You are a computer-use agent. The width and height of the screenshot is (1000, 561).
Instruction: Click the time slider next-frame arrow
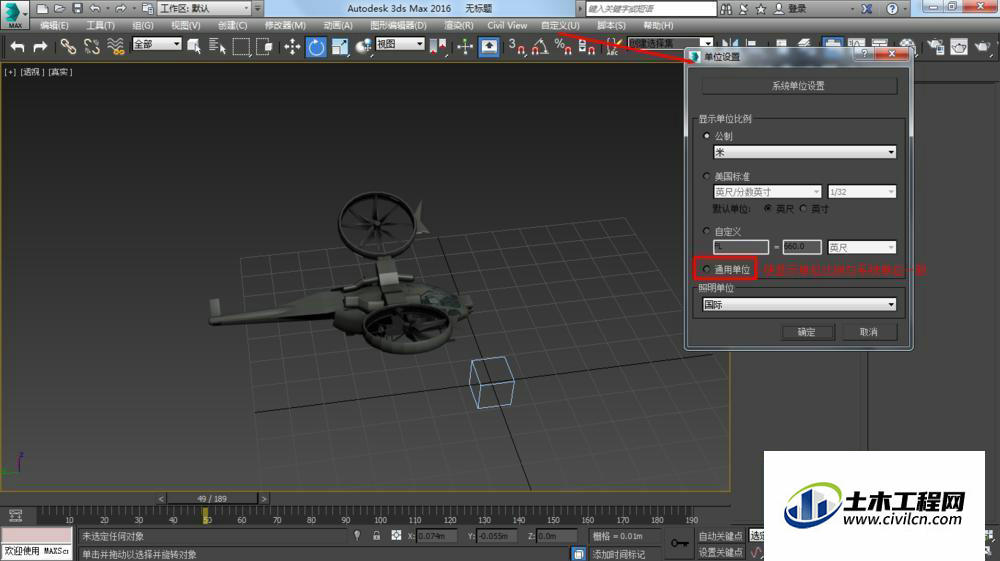click(x=264, y=499)
